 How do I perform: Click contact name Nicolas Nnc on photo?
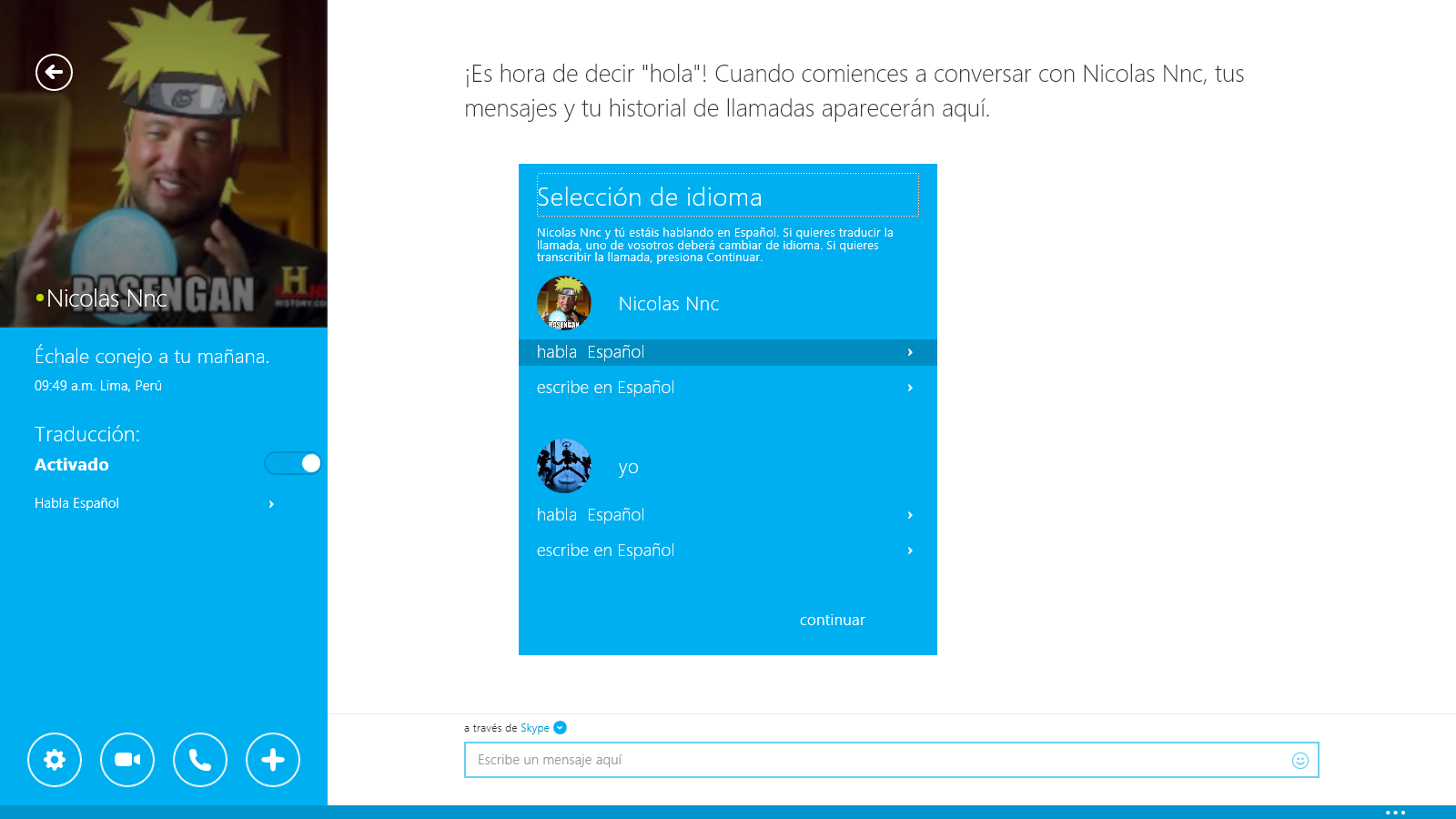tap(106, 298)
